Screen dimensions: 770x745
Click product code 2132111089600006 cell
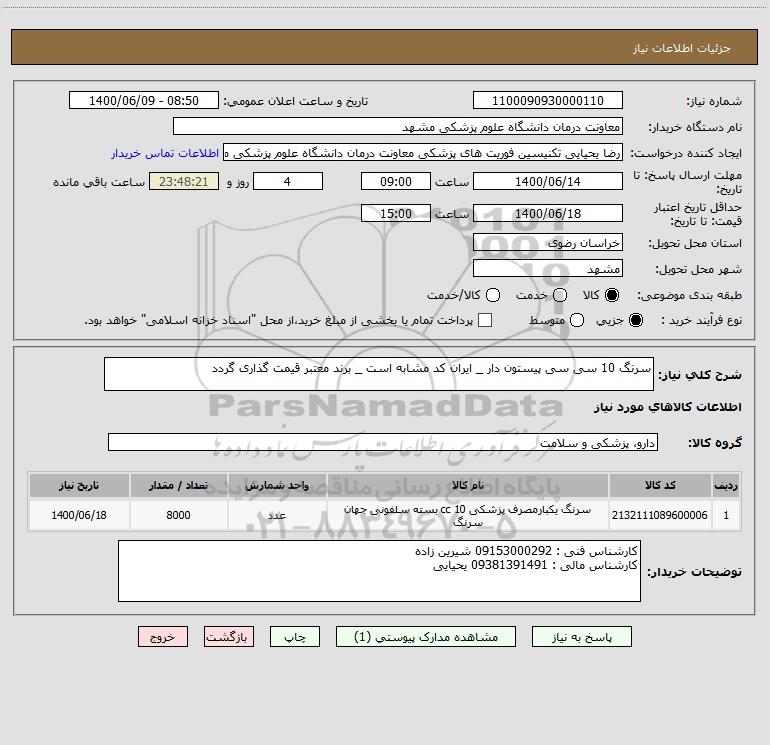[660, 515]
